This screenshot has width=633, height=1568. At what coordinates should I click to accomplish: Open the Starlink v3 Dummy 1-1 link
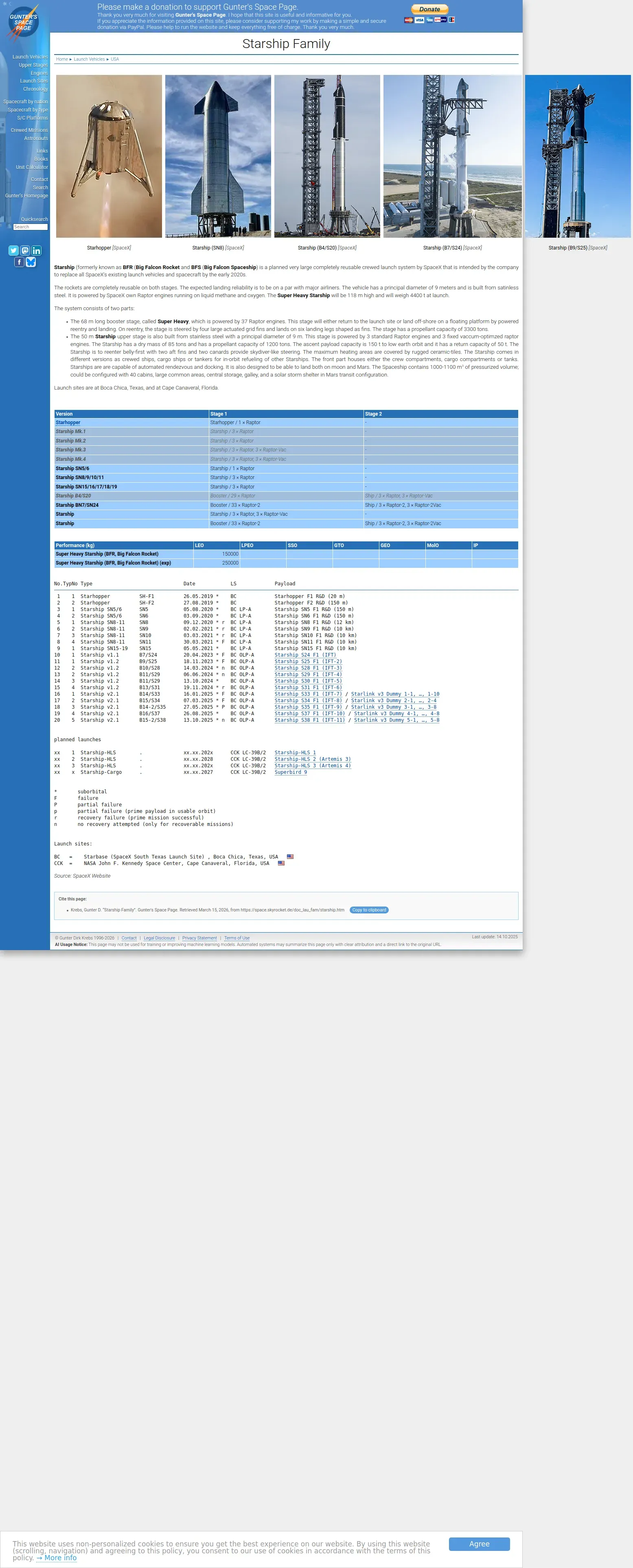click(395, 694)
